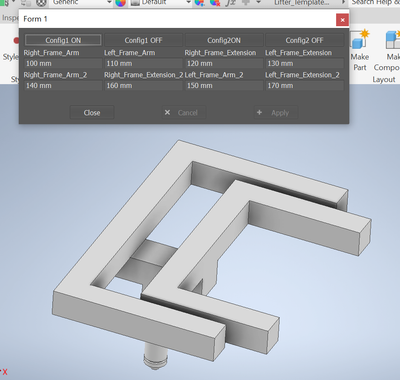Click the Close button in Form 1
This screenshot has height=380, width=400.
pyautogui.click(x=92, y=113)
